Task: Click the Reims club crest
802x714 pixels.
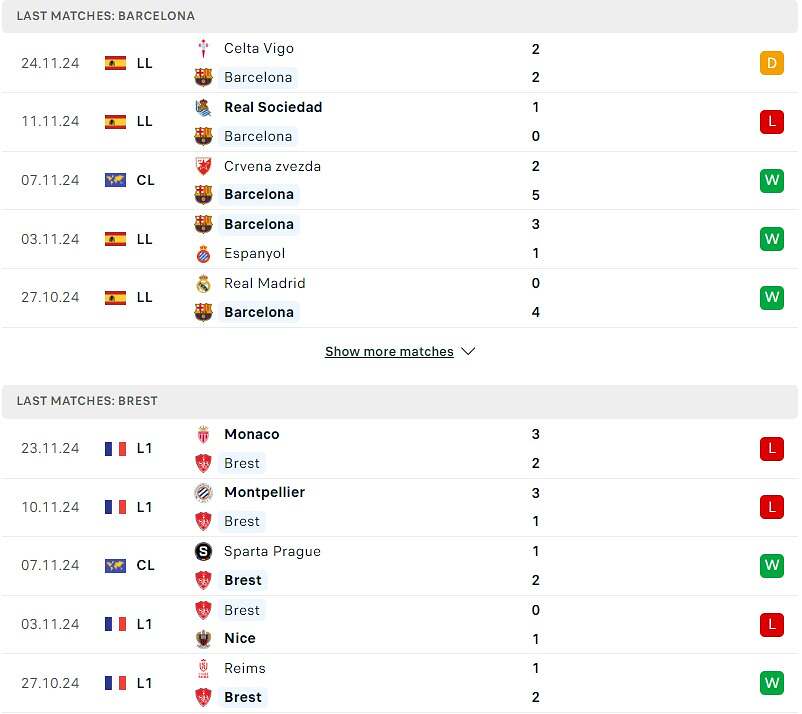Action: (x=203, y=668)
